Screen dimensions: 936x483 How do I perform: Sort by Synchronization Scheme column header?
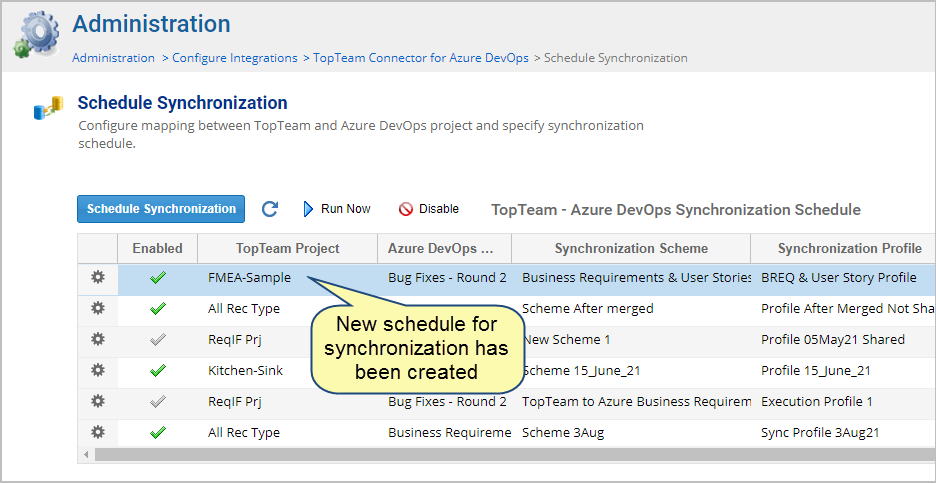631,248
